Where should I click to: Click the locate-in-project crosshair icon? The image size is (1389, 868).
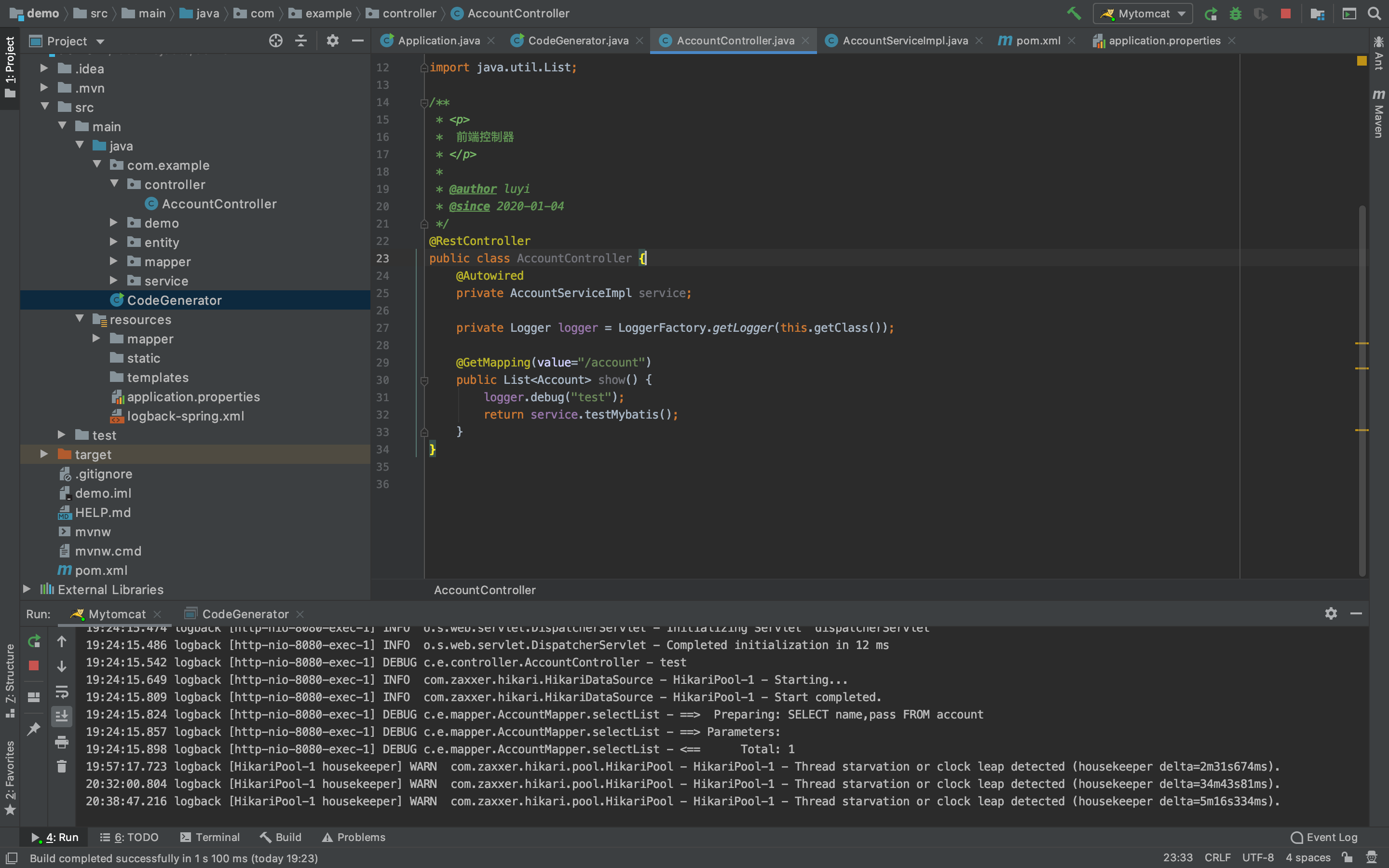pyautogui.click(x=275, y=41)
